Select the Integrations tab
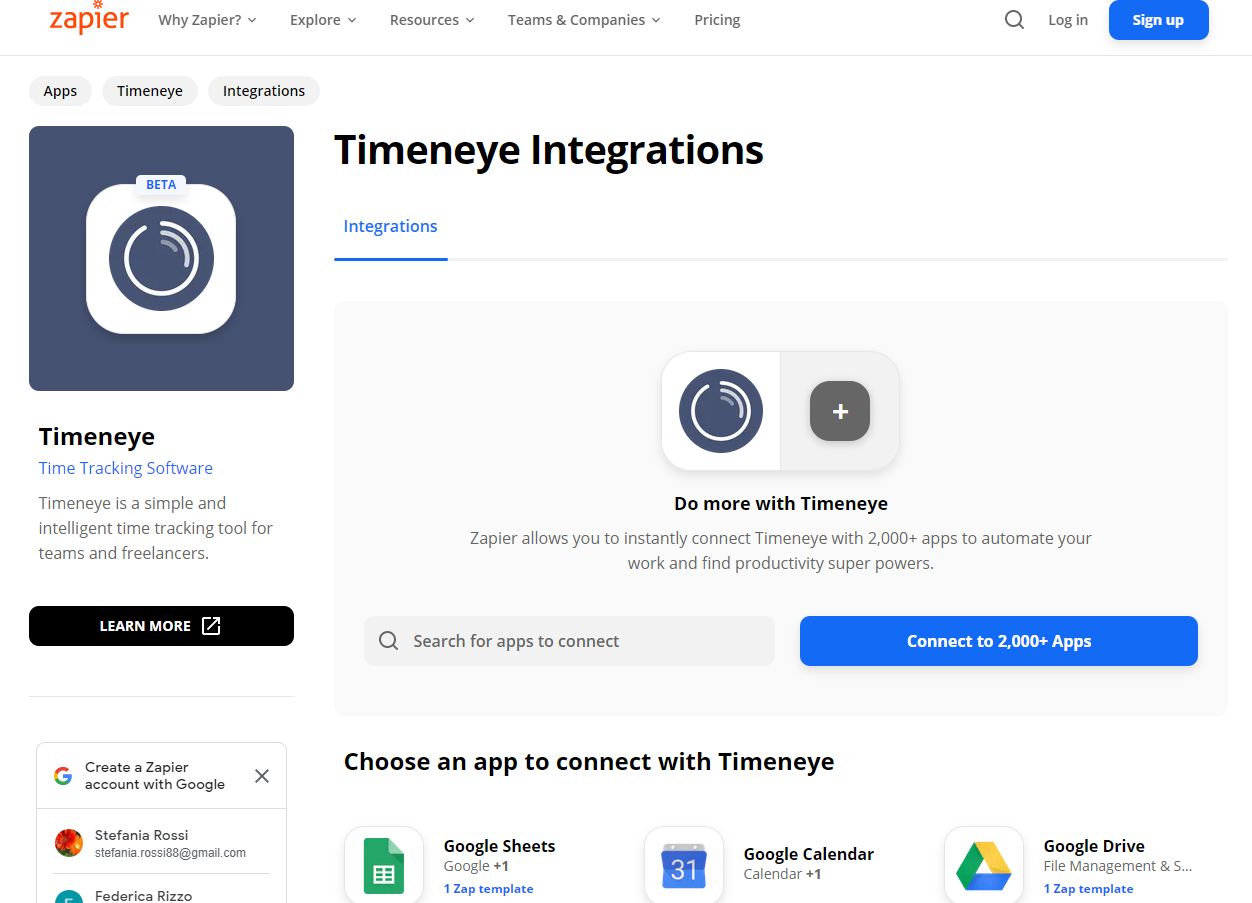This screenshot has height=903, width=1252. click(390, 227)
